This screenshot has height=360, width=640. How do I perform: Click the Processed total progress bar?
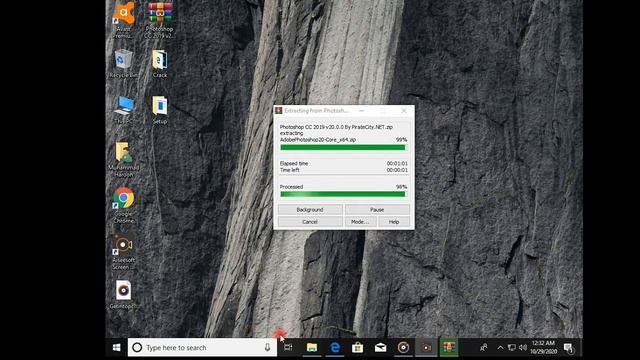[x=343, y=194]
